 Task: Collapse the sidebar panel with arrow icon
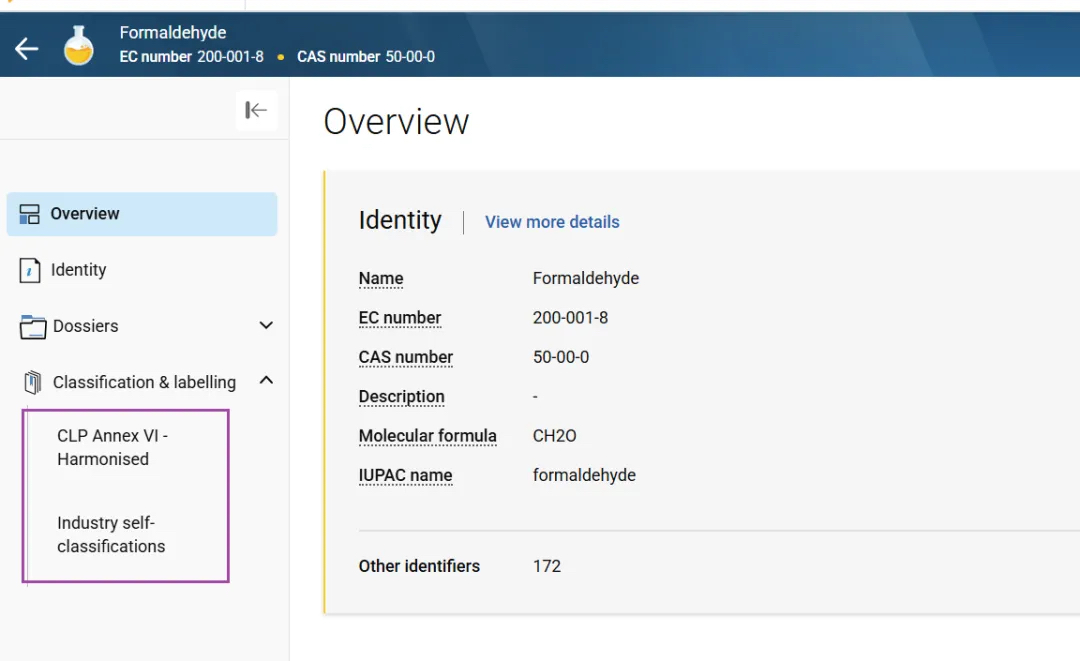[x=256, y=110]
